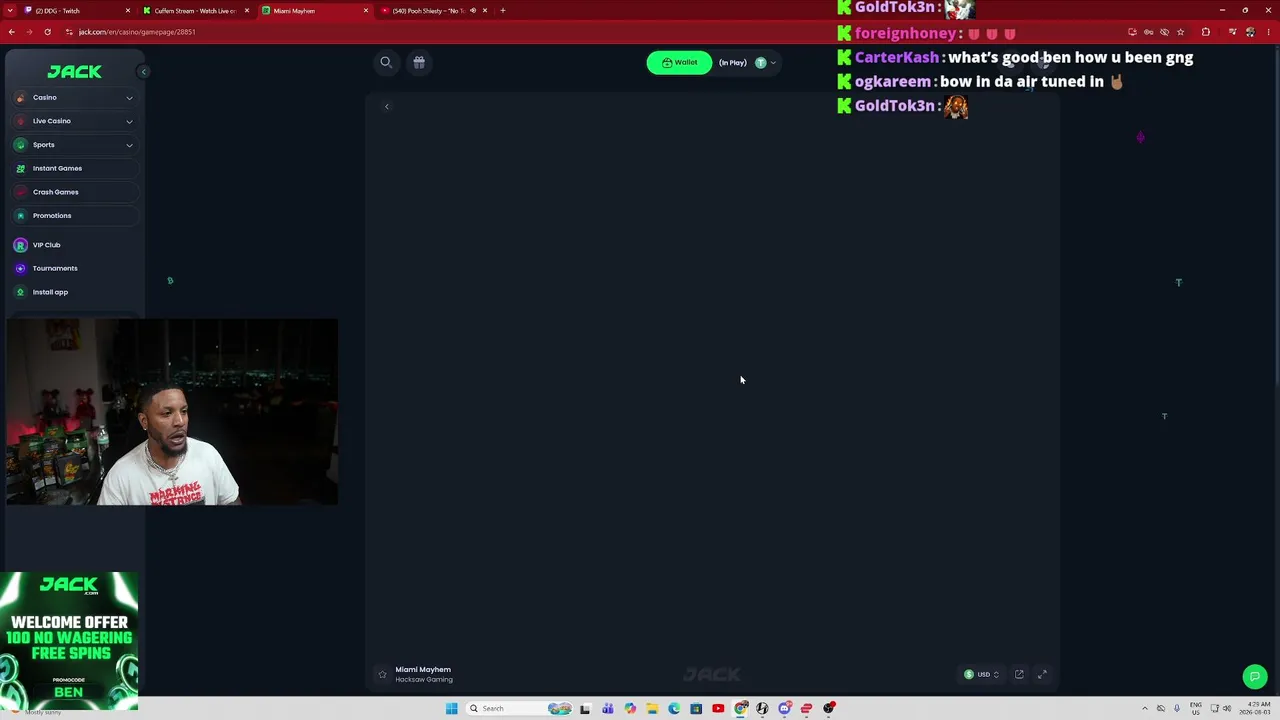The image size is (1280, 720).
Task: Open File Explorer from the taskbar
Action: click(652, 708)
